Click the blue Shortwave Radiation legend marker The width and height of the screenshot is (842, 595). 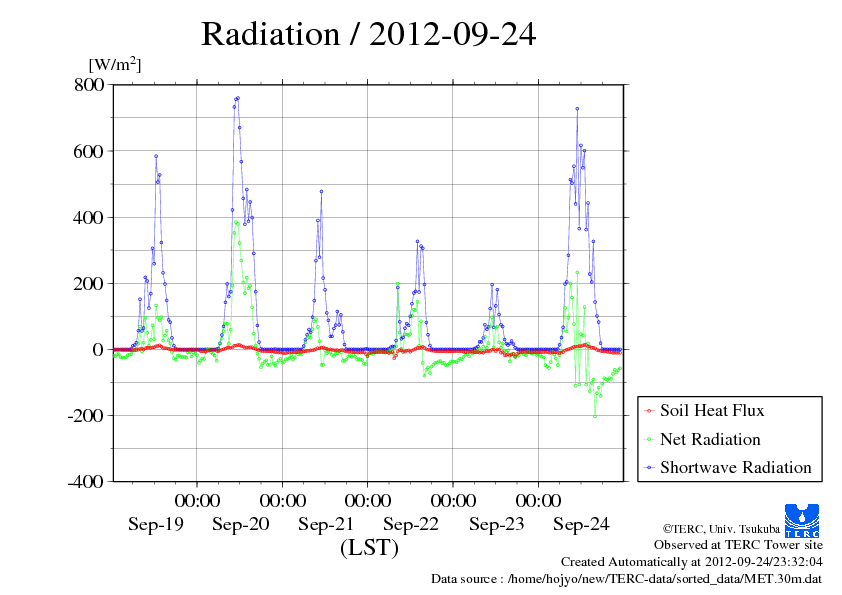click(650, 468)
